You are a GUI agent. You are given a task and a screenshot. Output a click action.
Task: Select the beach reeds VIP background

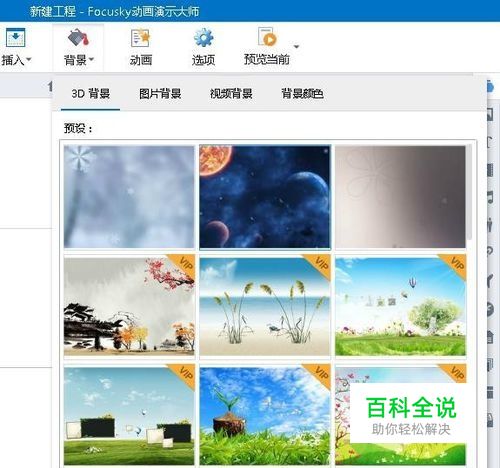point(265,306)
